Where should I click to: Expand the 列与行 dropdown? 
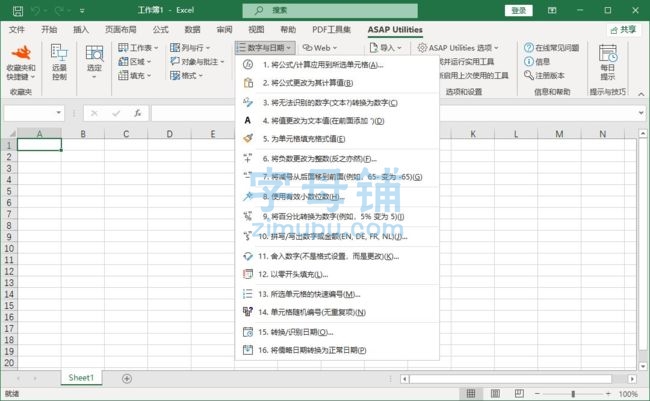(x=190, y=48)
